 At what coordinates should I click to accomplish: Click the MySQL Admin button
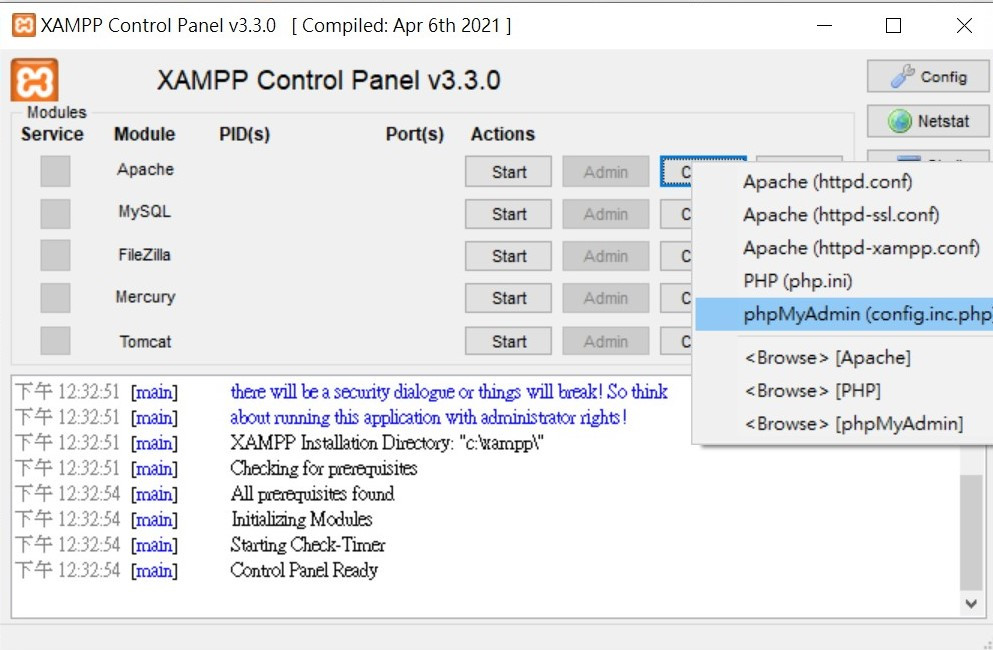coord(606,214)
